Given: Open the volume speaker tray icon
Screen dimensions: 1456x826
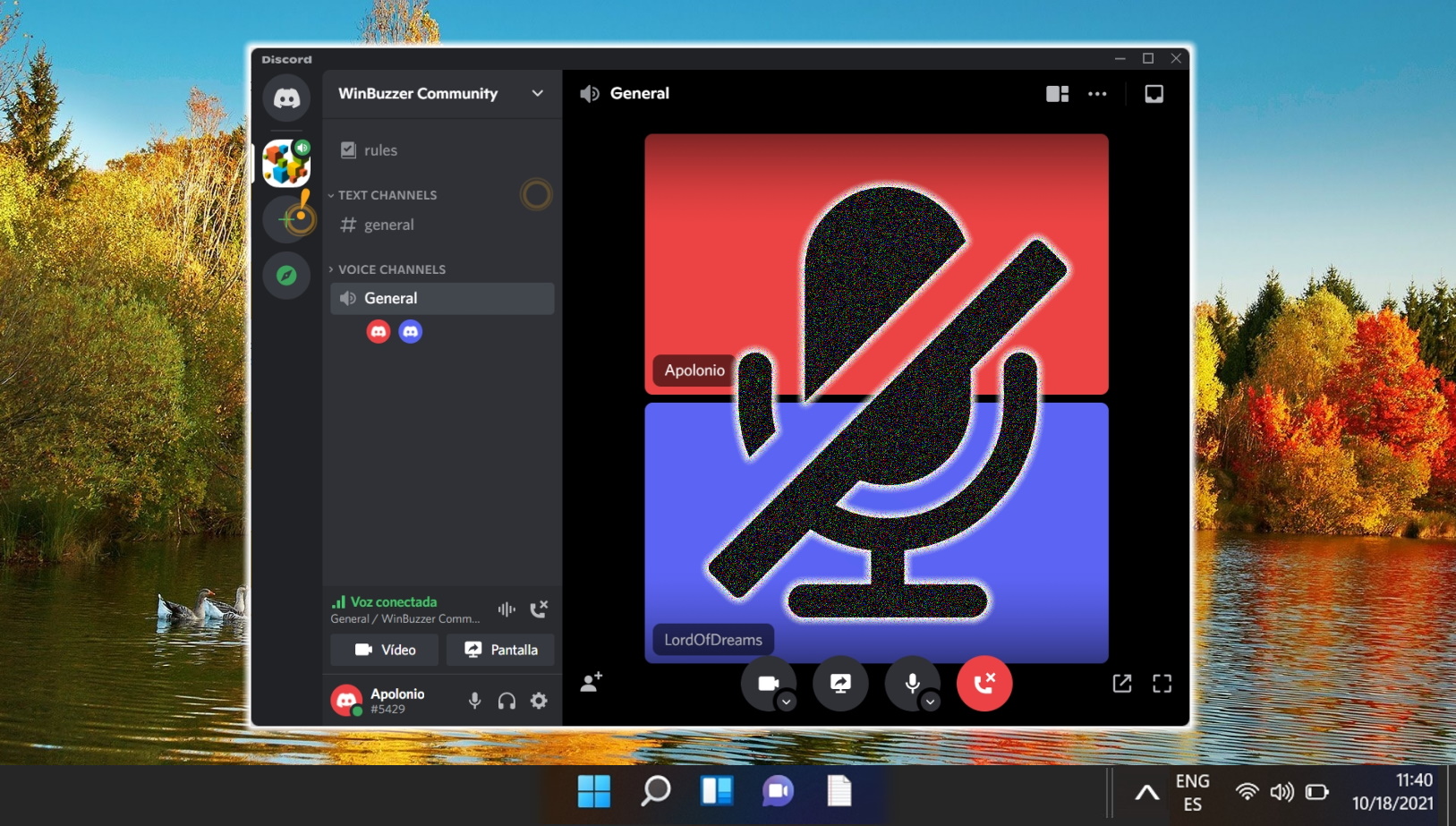Looking at the screenshot, I should (1281, 792).
